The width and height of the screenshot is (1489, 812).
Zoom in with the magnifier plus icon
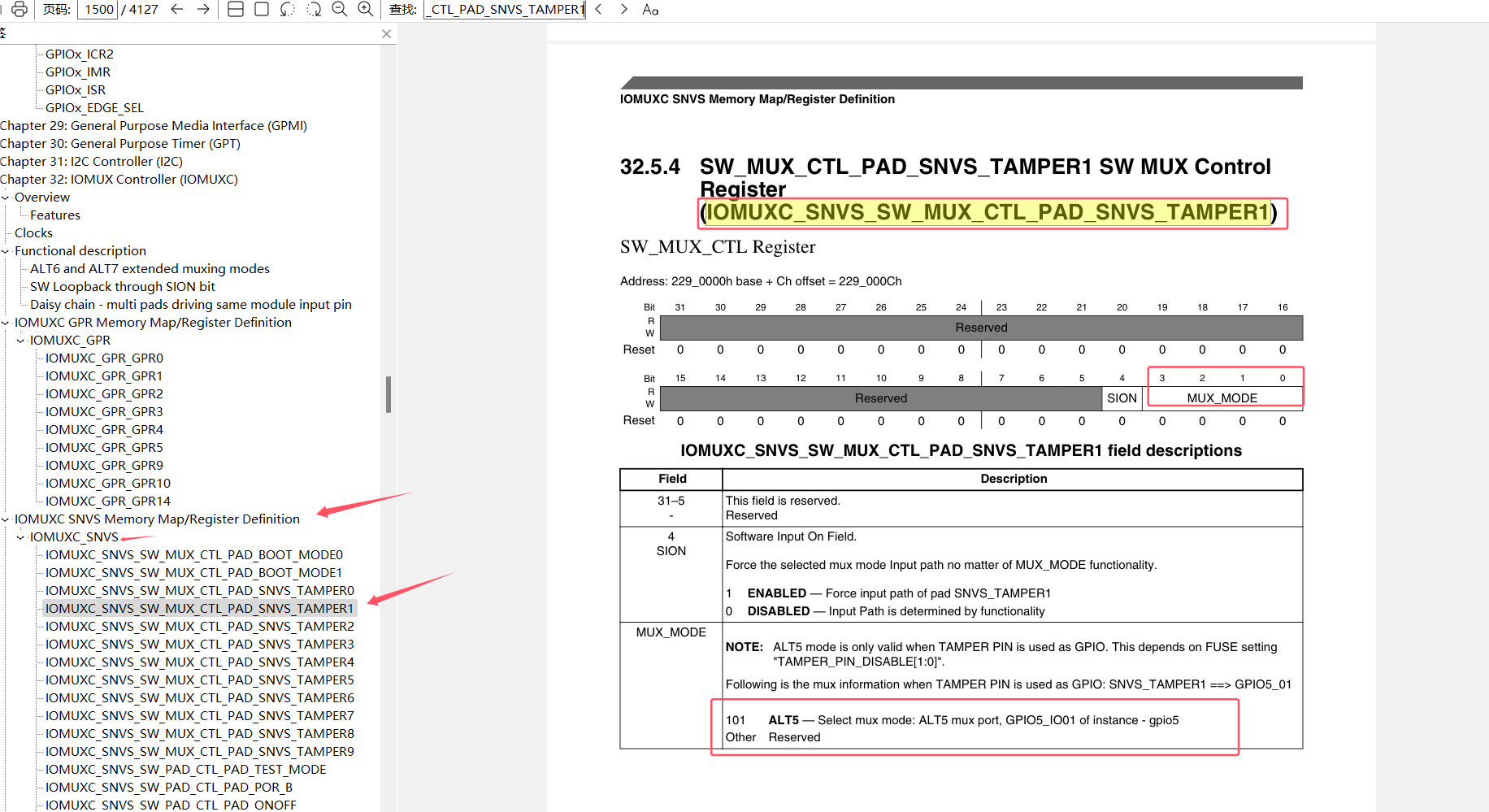click(x=366, y=9)
